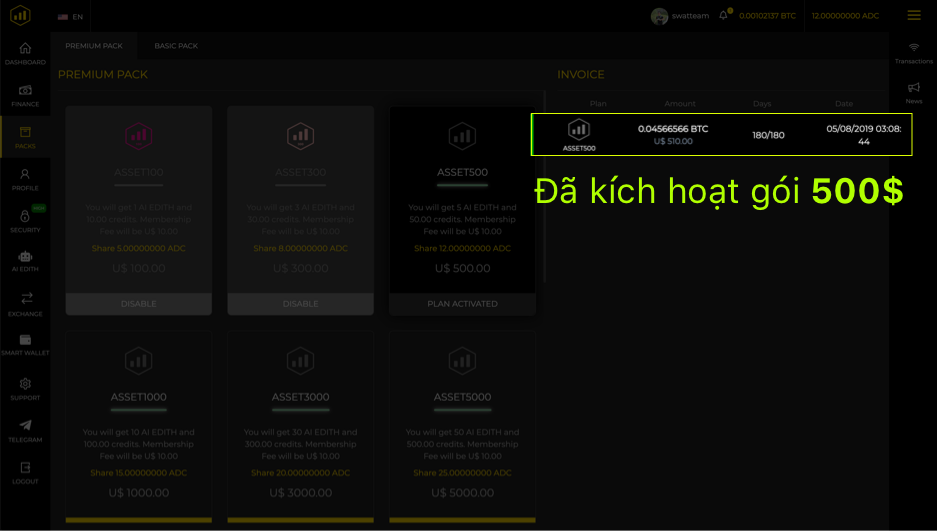Switch to the Premium Pack tab
Screen dimensions: 937x531
pos(94,45)
